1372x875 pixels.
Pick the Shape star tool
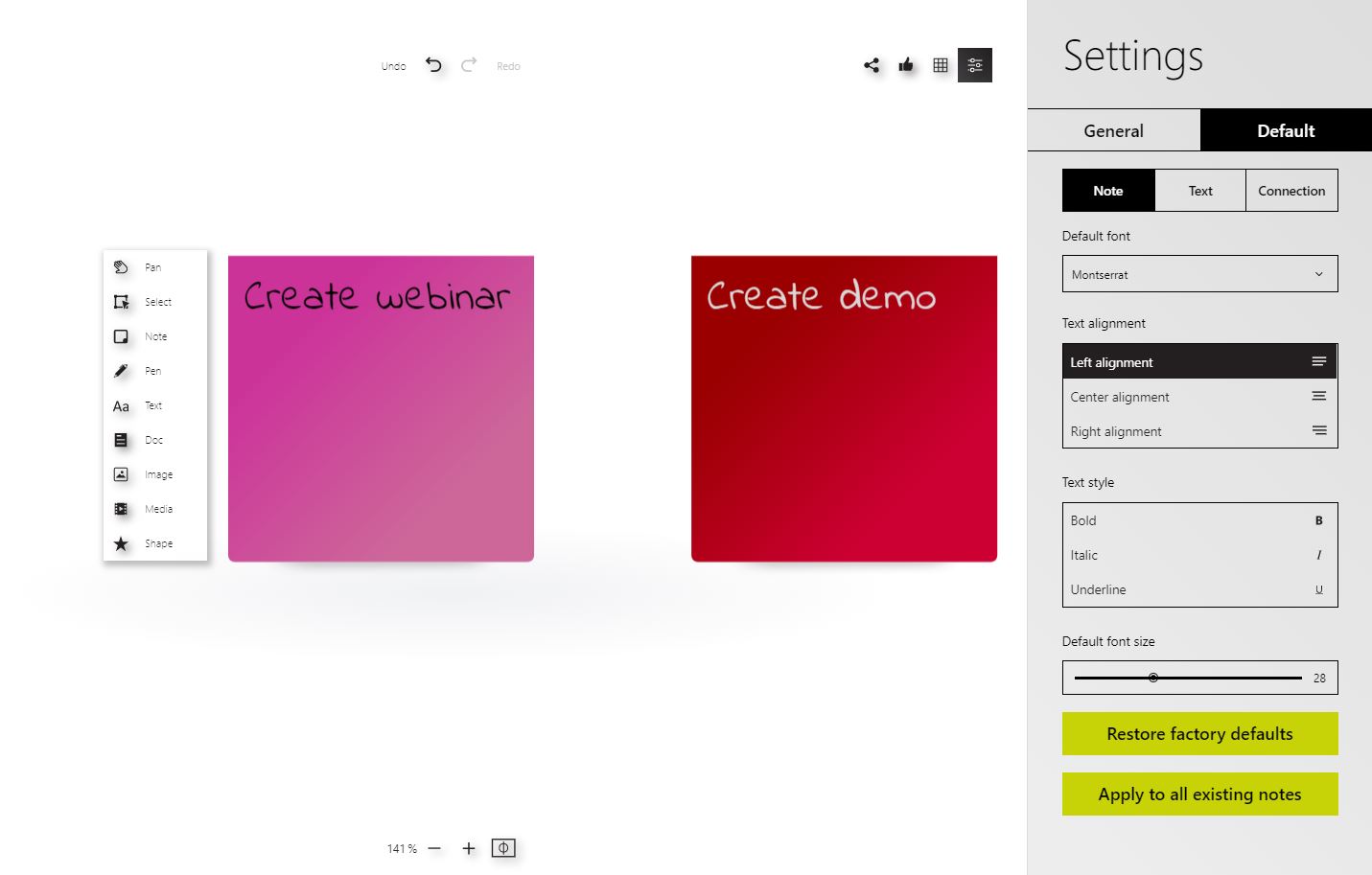click(x=121, y=543)
